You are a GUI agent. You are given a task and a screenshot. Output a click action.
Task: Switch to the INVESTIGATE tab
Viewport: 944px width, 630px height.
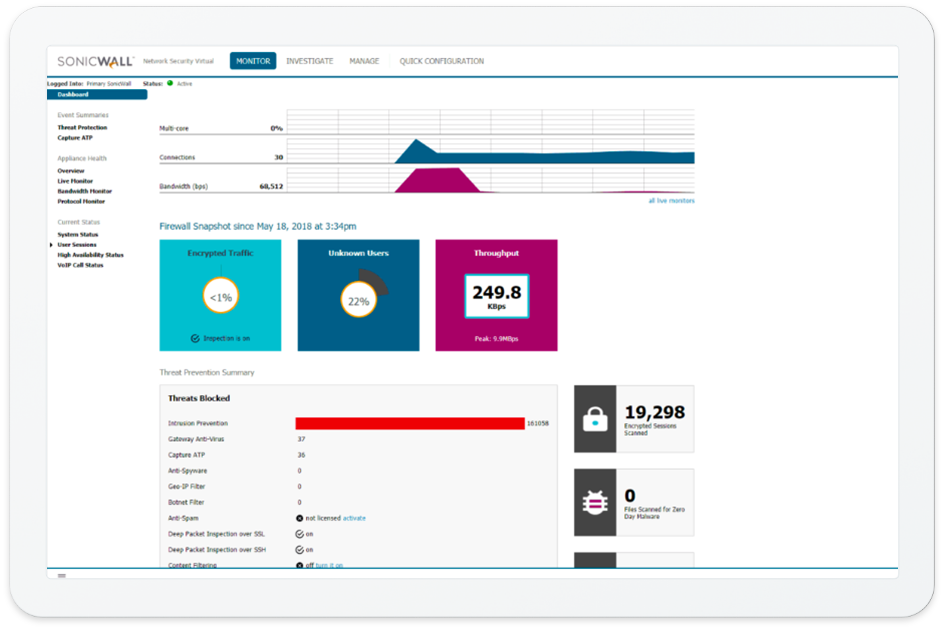(x=309, y=61)
